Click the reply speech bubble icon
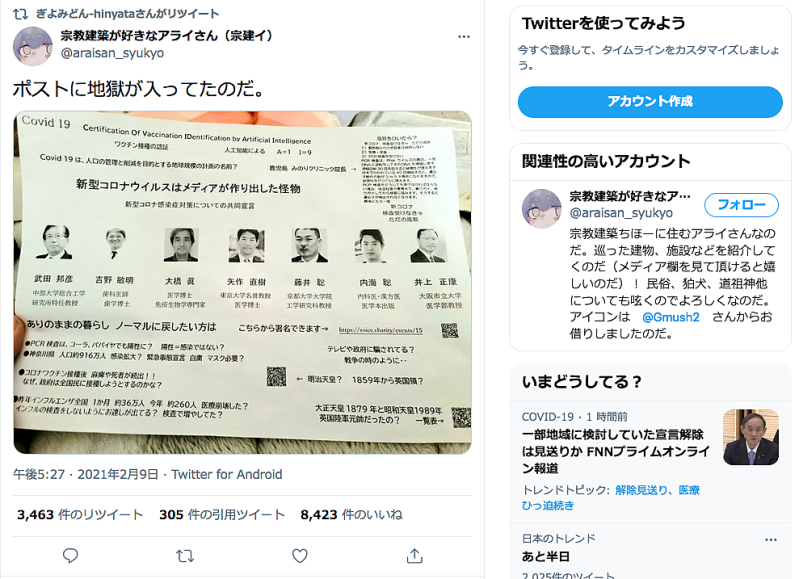This screenshot has height=579, width=799. 70,556
